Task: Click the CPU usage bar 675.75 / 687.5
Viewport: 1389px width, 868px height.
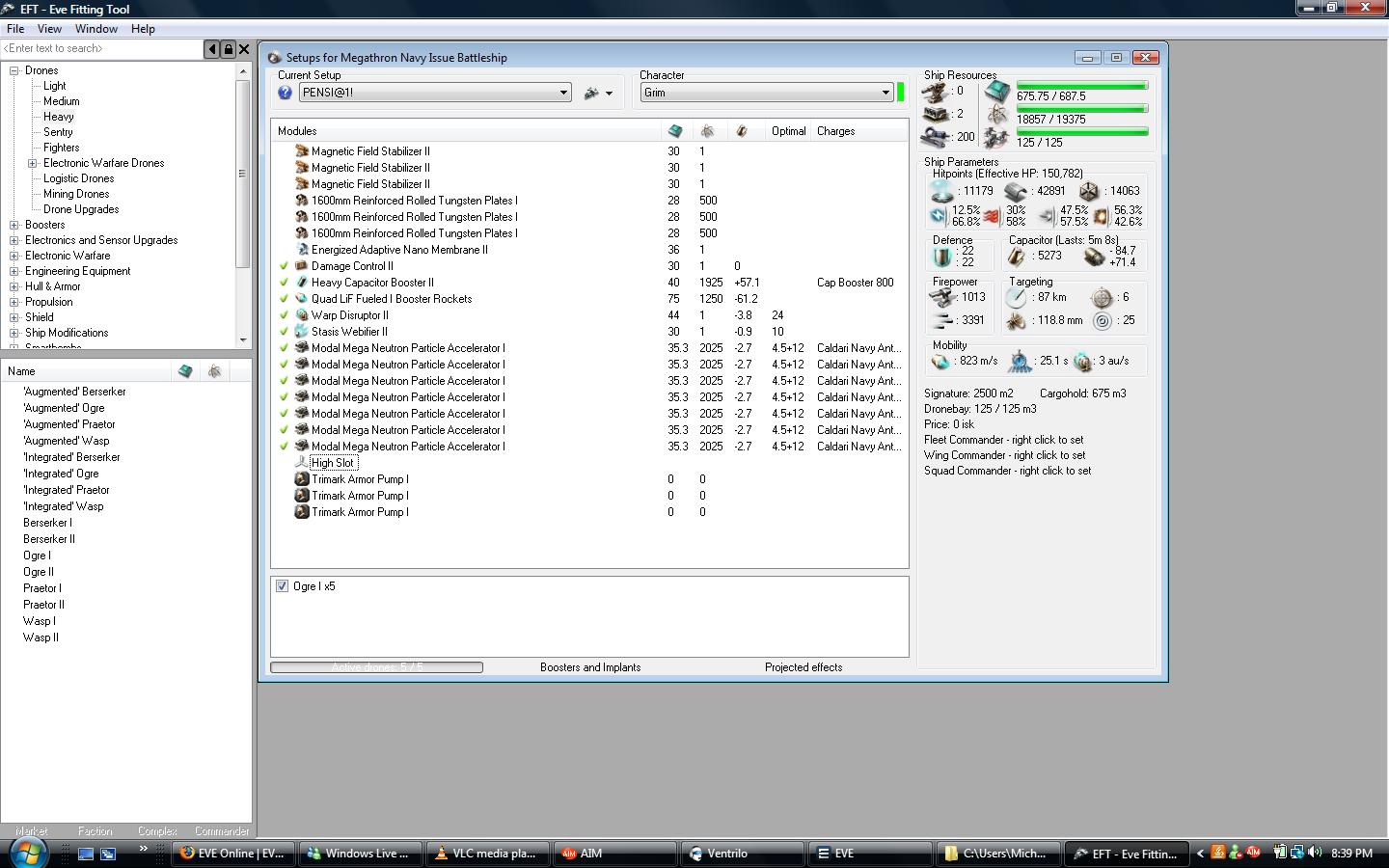Action: (x=1082, y=86)
